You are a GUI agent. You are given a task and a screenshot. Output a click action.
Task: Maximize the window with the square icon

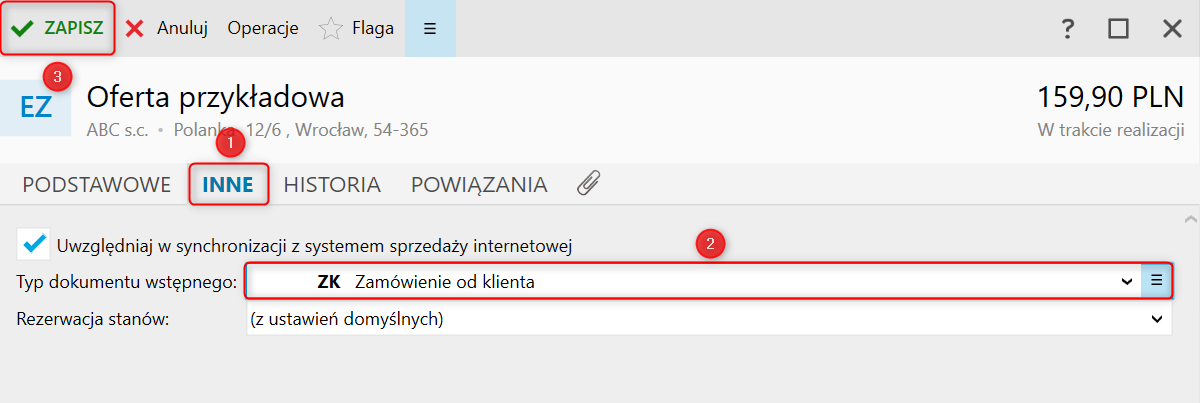[1118, 29]
